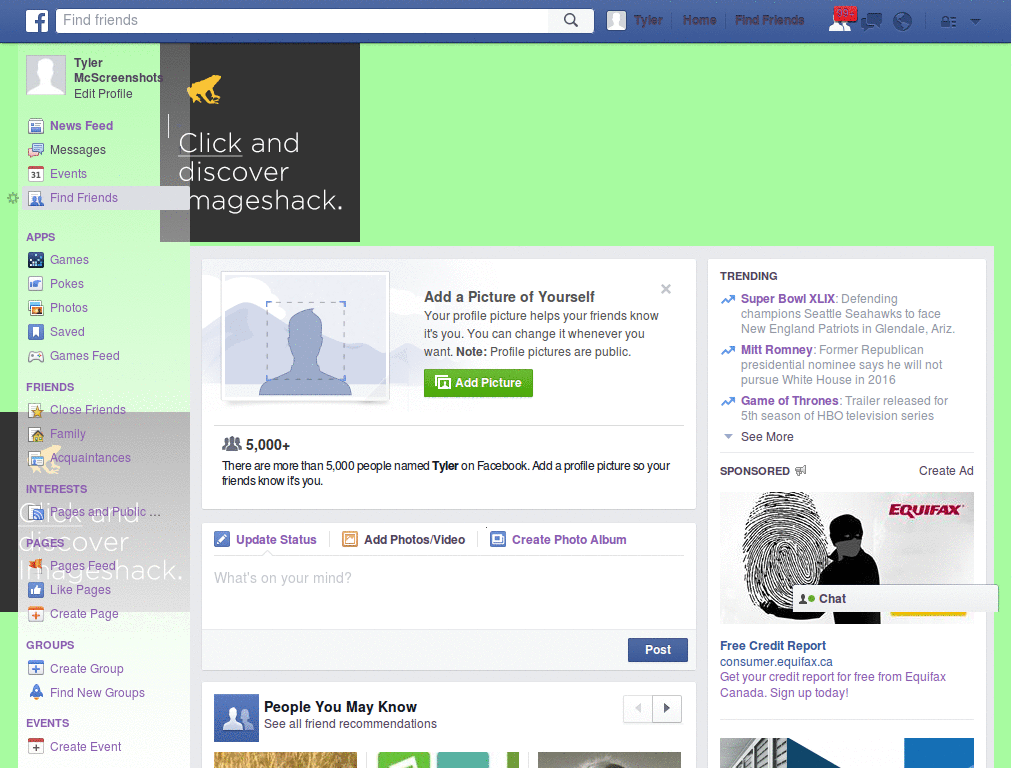Show previous People You May Know
This screenshot has width=1024, height=768.
coord(638,709)
